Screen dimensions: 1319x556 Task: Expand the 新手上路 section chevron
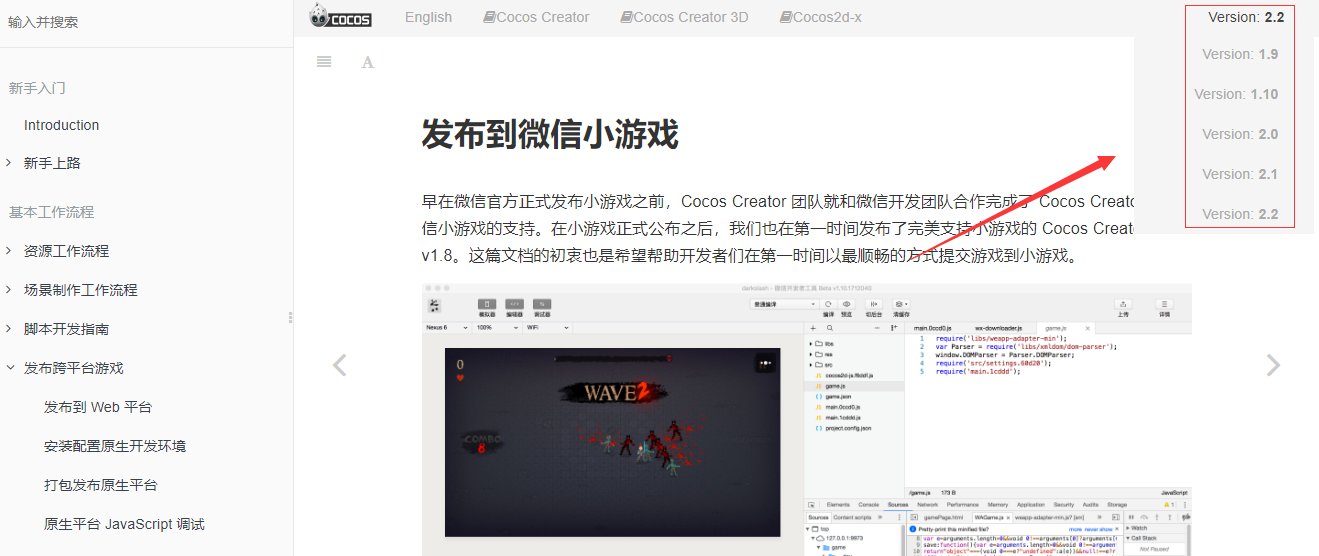[9, 163]
